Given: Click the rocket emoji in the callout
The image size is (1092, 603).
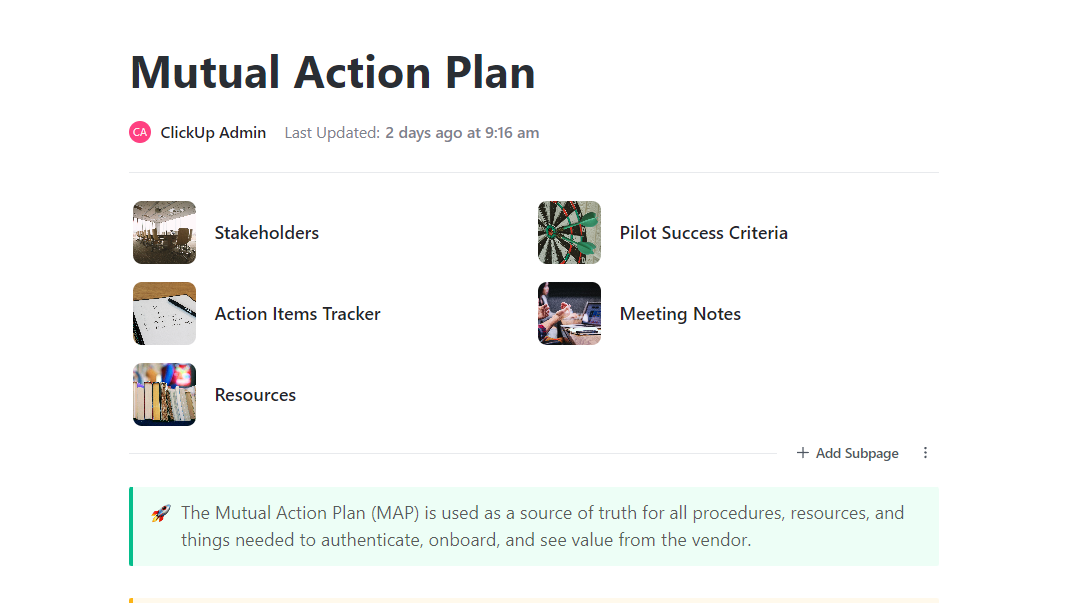Looking at the screenshot, I should (161, 512).
